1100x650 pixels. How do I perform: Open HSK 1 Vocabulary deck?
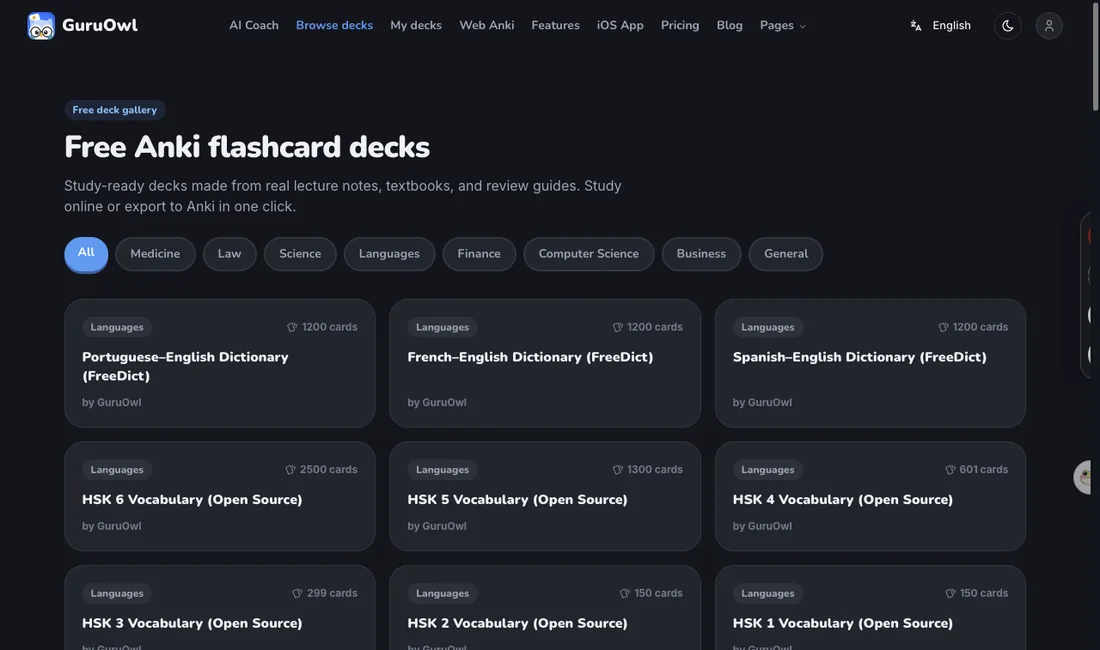pyautogui.click(x=870, y=609)
